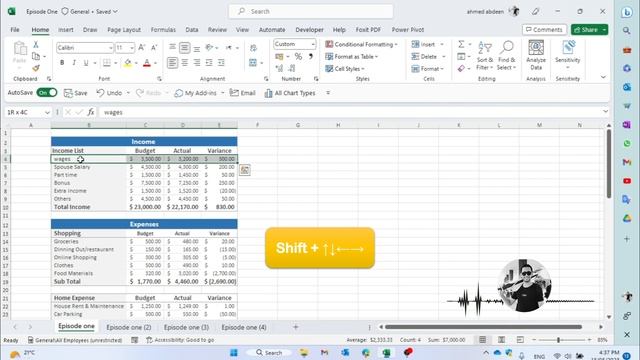
Task: Click the formula bar containing wages
Action: [x=349, y=112]
